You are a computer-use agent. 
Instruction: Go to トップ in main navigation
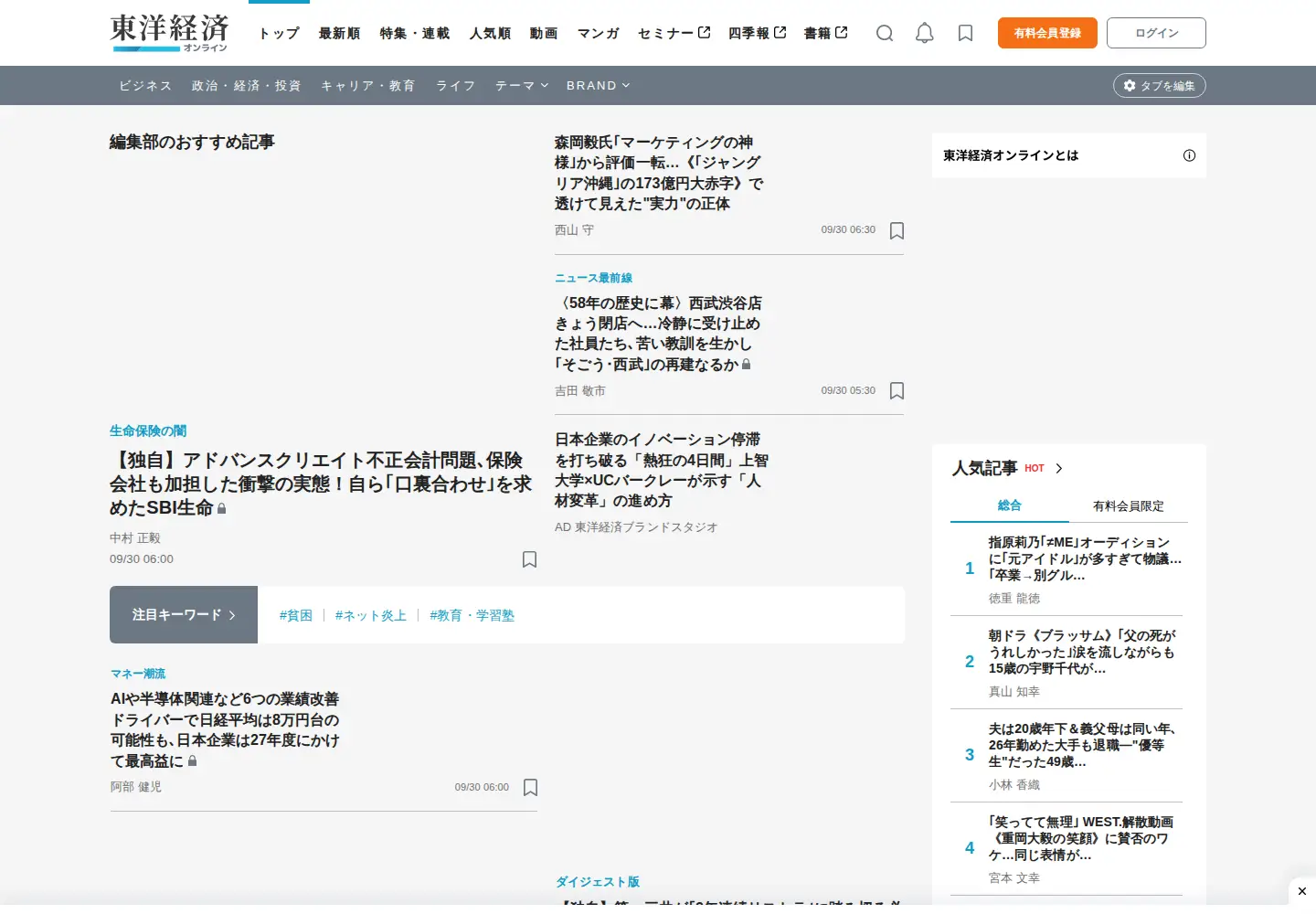click(280, 33)
